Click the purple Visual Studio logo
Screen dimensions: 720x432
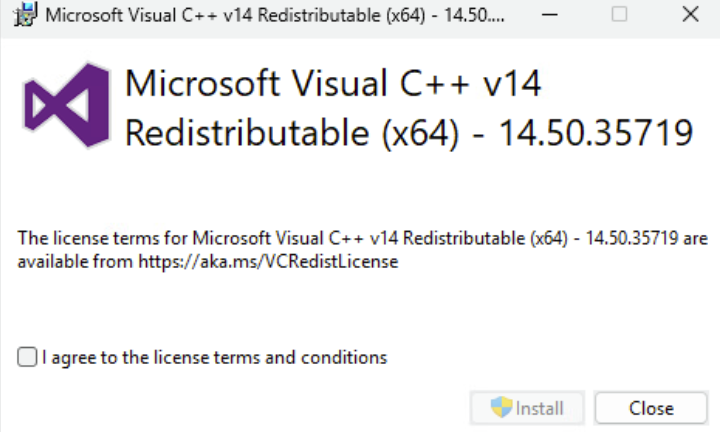[x=66, y=105]
